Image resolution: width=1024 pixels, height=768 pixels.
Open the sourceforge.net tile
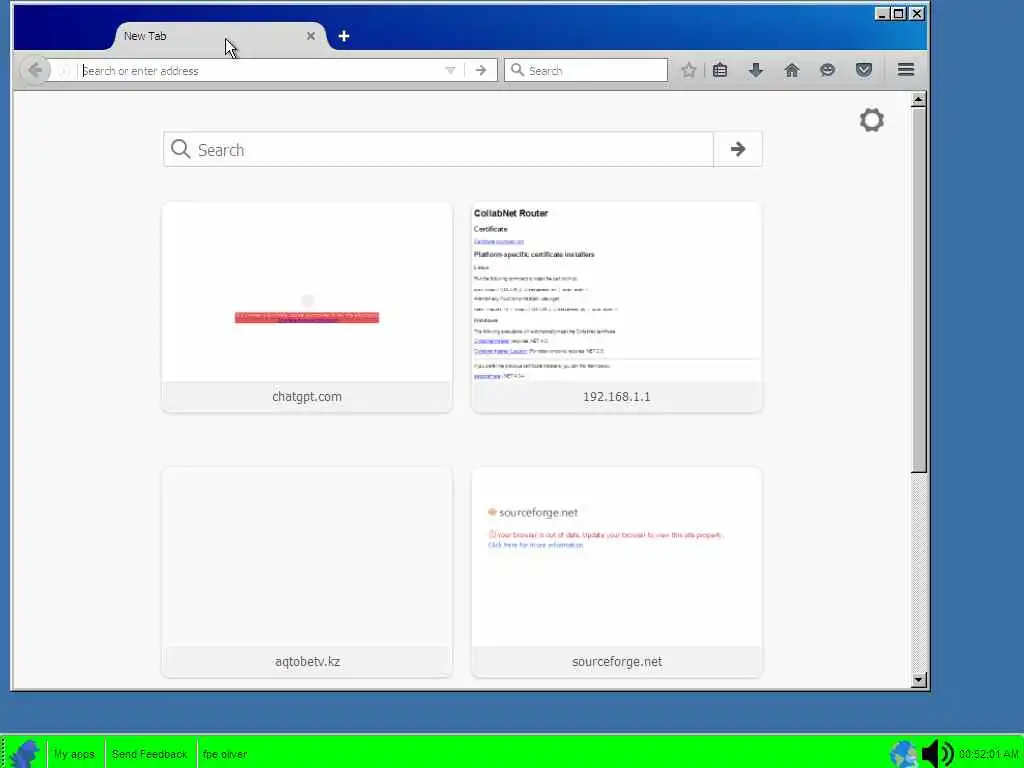click(x=616, y=571)
